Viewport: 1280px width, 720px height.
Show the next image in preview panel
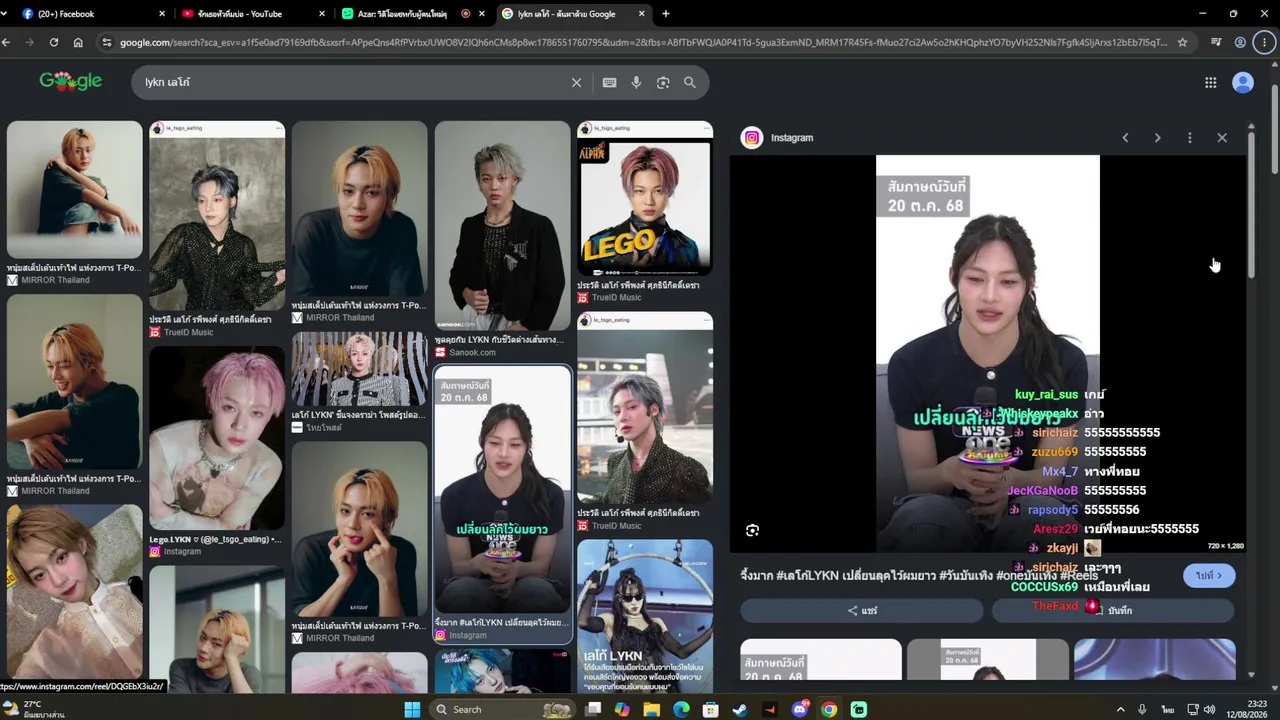point(1157,138)
